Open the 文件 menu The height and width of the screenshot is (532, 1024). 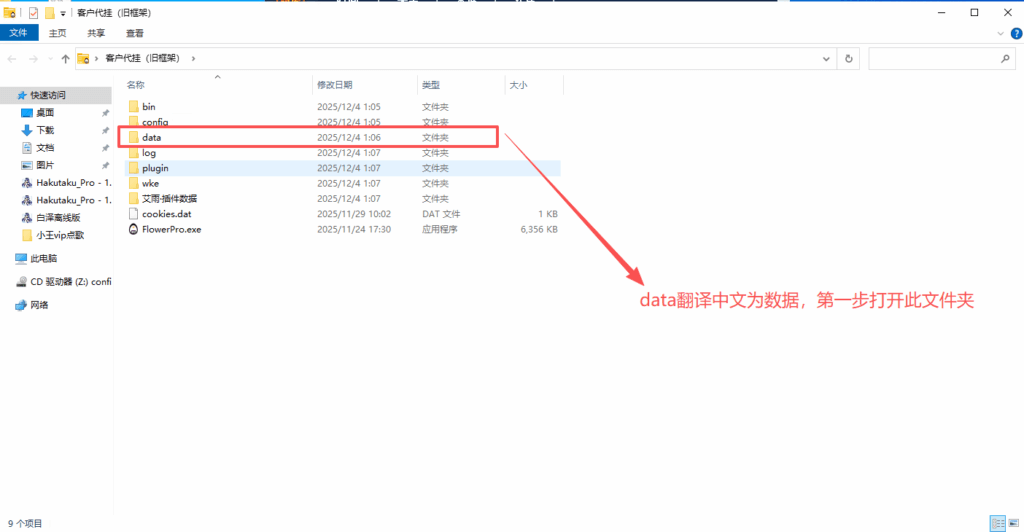[x=19, y=33]
